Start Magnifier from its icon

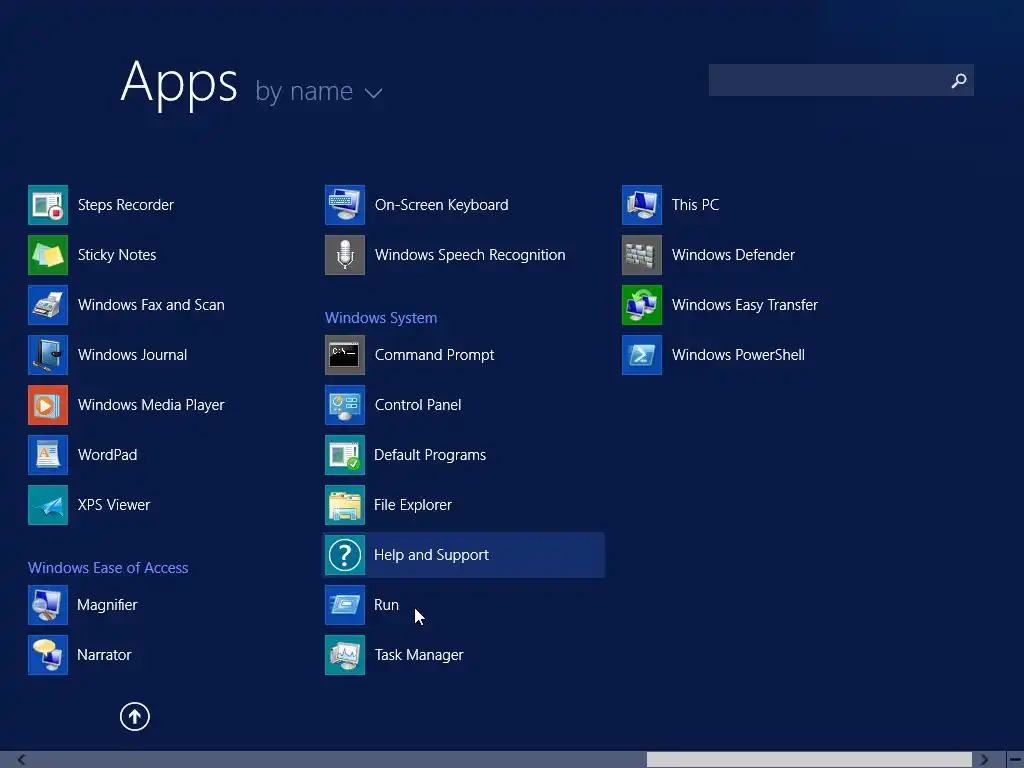[x=48, y=605]
